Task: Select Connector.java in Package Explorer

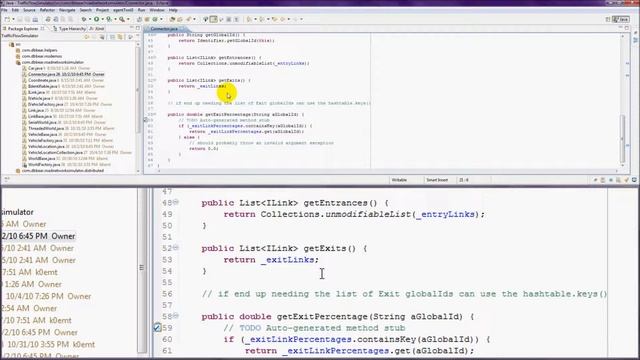Action: click(x=63, y=74)
